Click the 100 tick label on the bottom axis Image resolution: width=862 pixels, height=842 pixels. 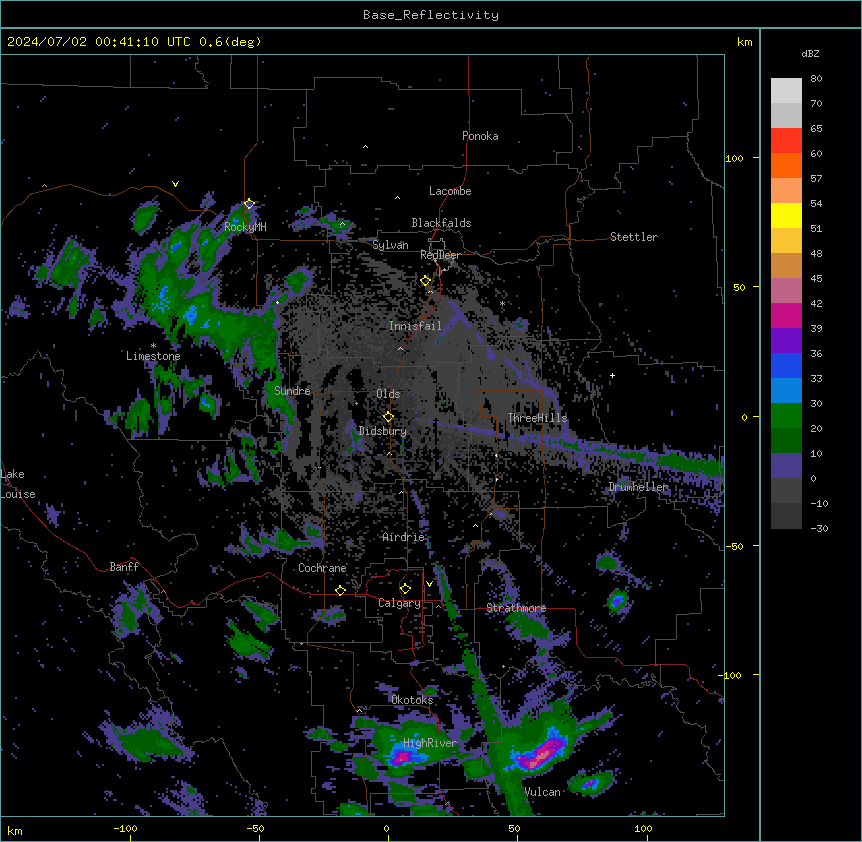click(x=643, y=828)
